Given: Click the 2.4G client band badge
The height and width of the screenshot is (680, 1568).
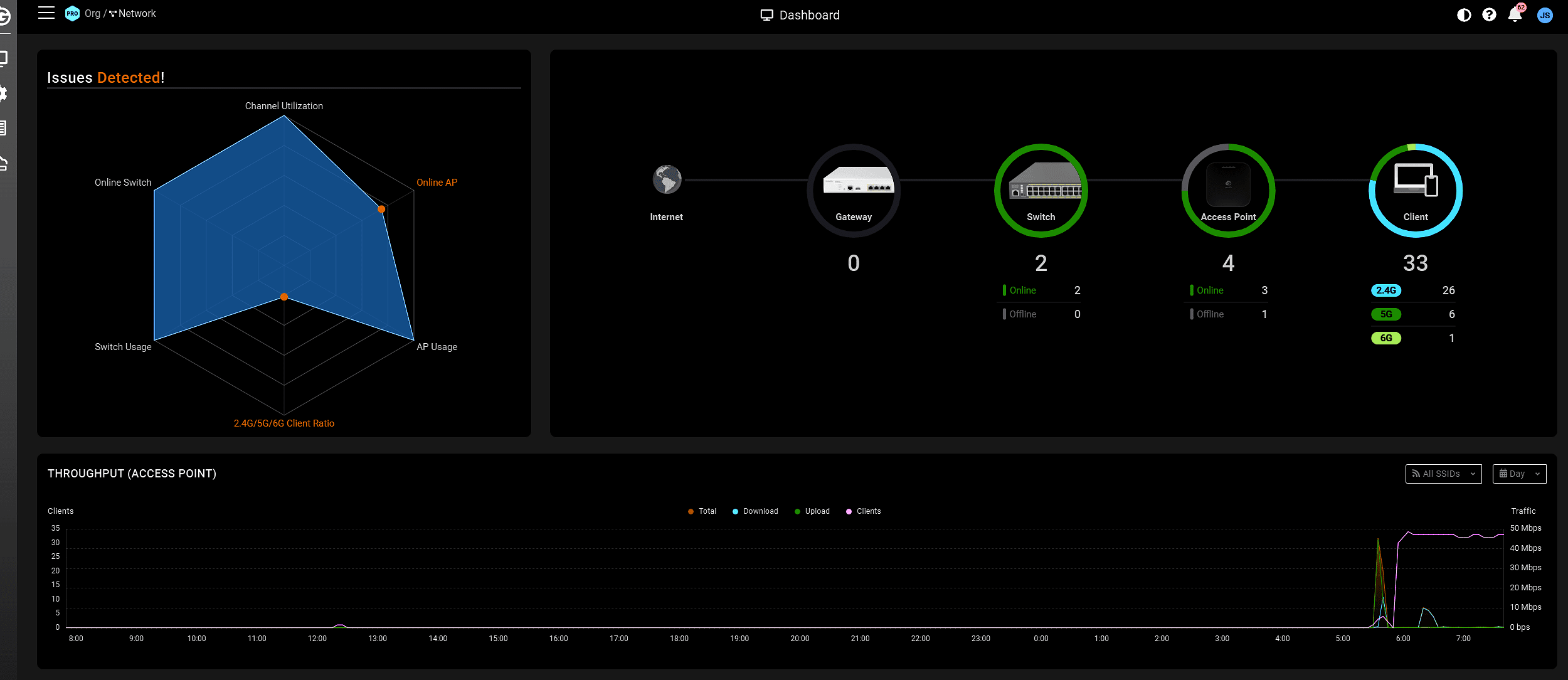Looking at the screenshot, I should (1385, 290).
